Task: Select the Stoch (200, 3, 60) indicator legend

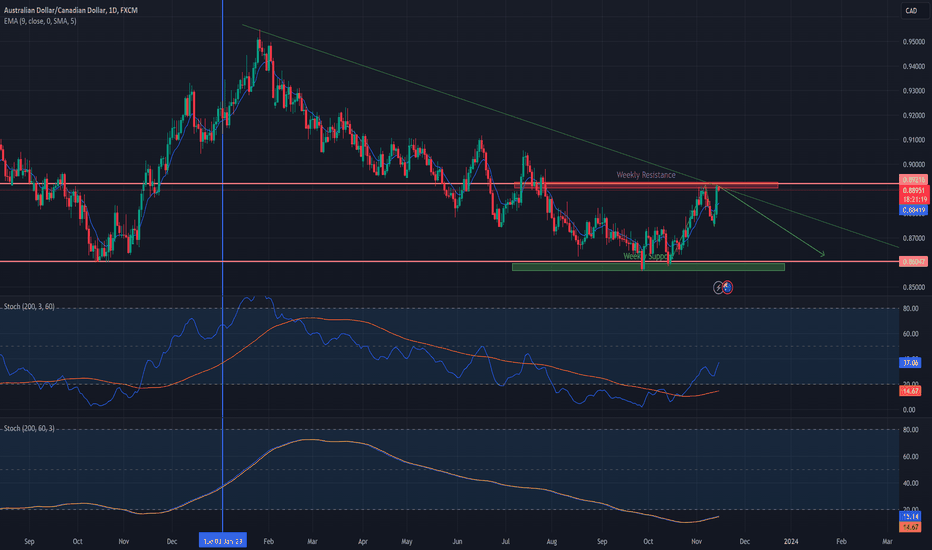Action: point(29,306)
